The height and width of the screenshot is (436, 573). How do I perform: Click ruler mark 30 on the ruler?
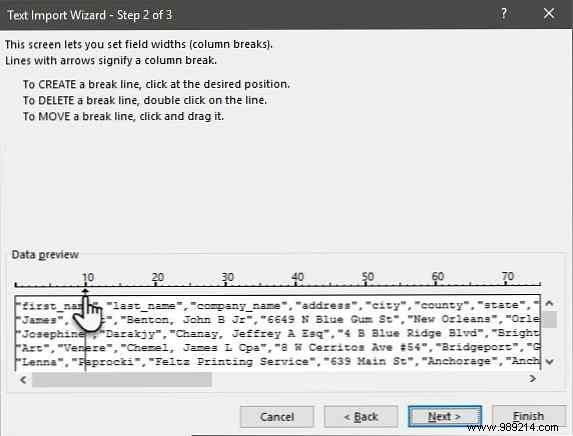pos(227,277)
